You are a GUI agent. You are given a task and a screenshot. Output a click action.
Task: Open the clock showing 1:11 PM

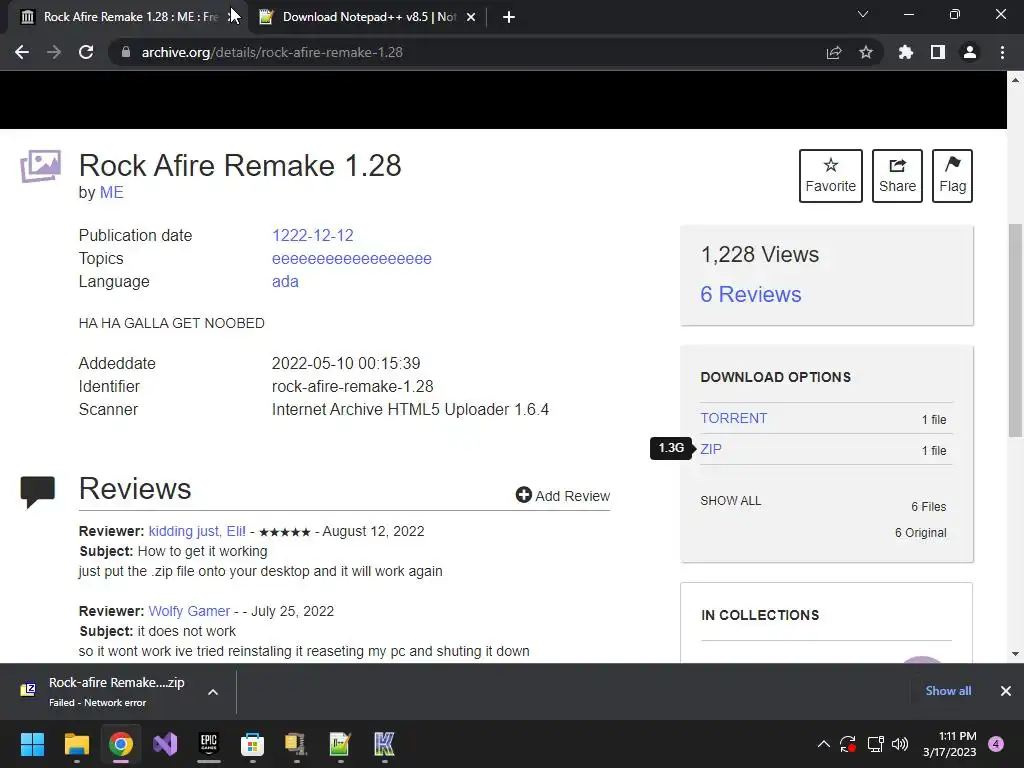[950, 744]
